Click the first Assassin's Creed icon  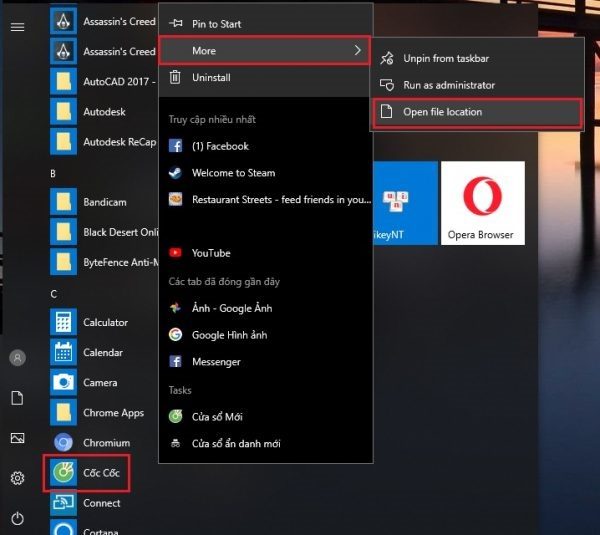pos(64,21)
